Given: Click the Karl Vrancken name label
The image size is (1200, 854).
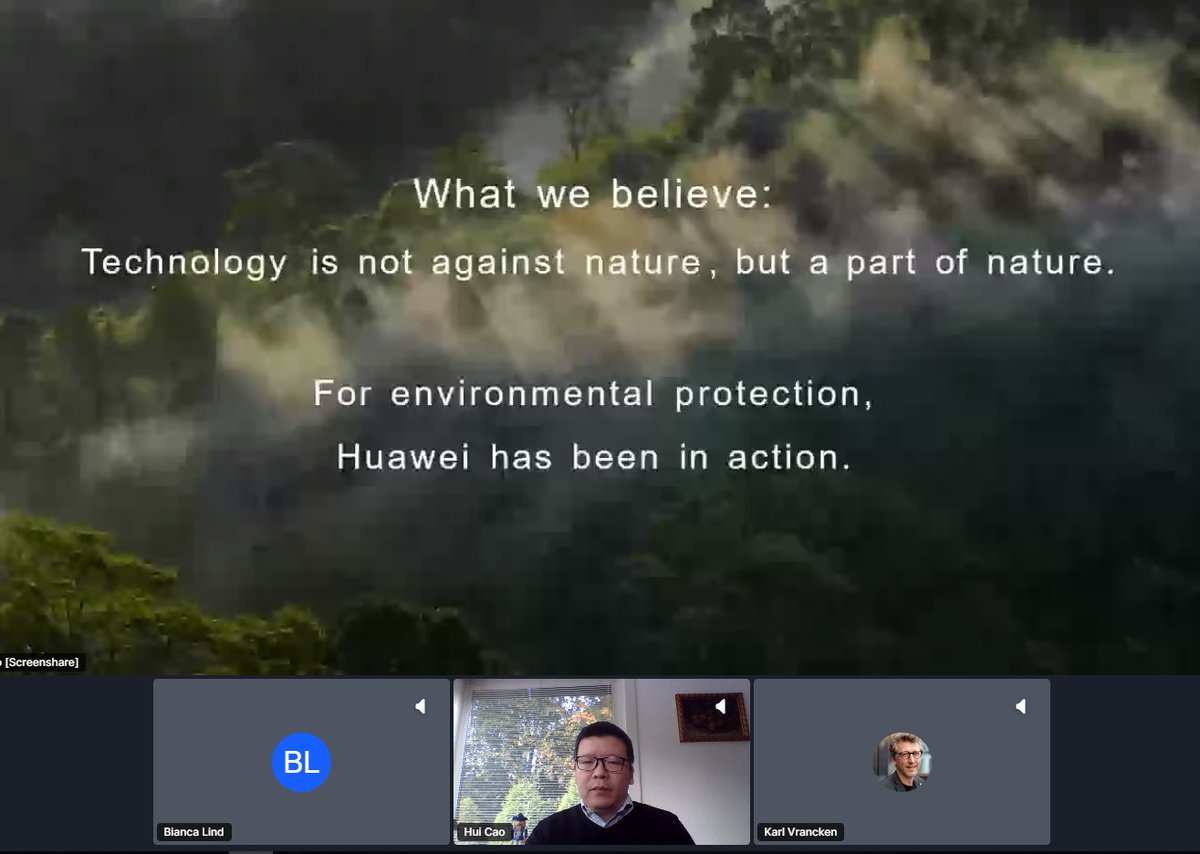Looking at the screenshot, I should [800, 832].
